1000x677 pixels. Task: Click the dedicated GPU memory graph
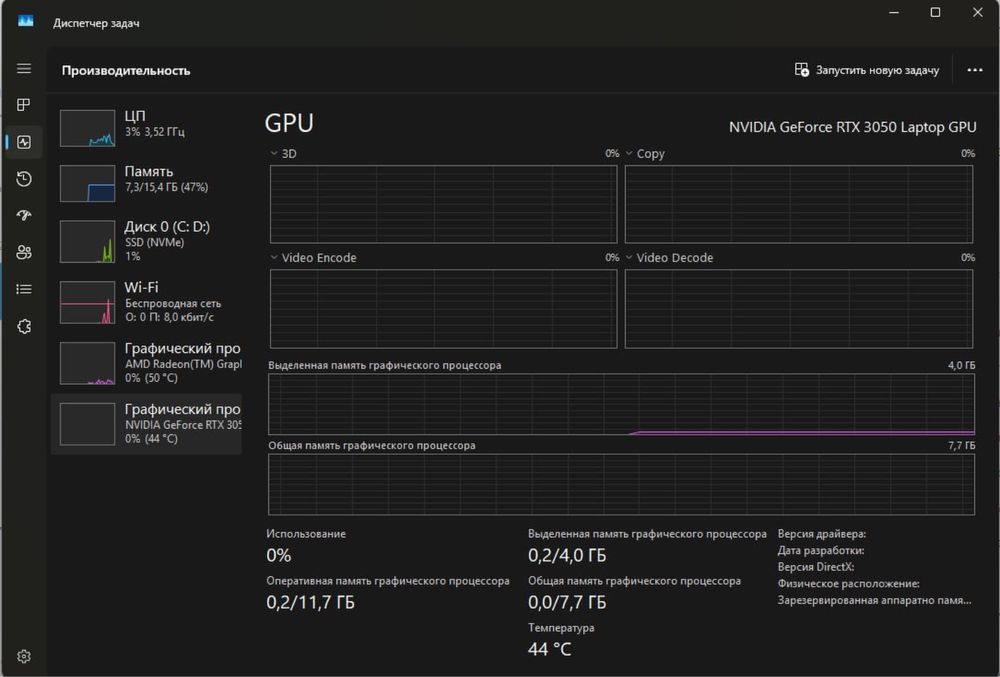tap(621, 404)
